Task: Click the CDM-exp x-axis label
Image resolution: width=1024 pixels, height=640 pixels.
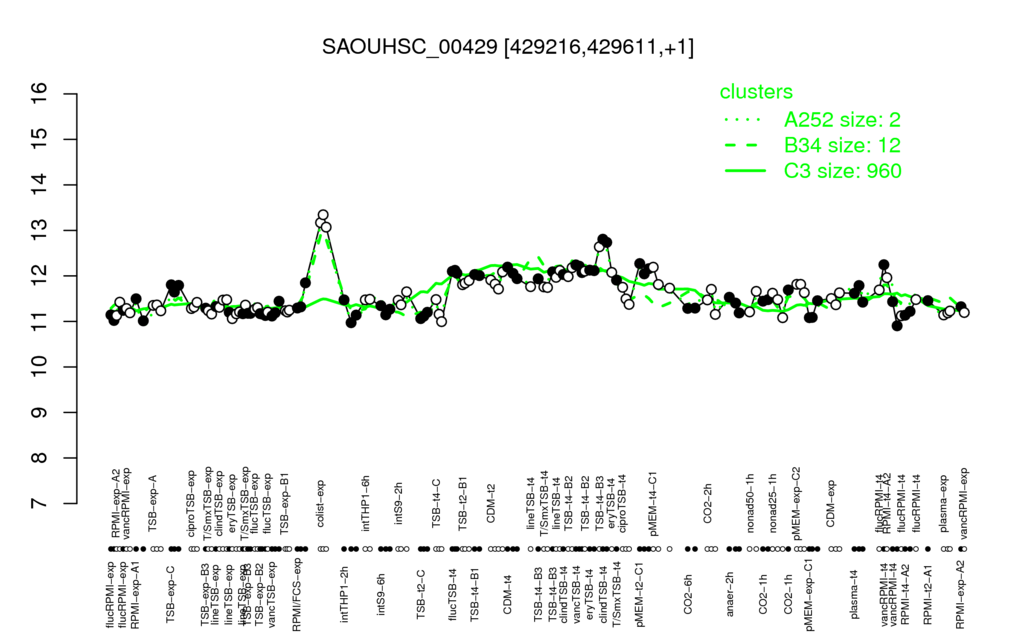Action: coord(830,504)
